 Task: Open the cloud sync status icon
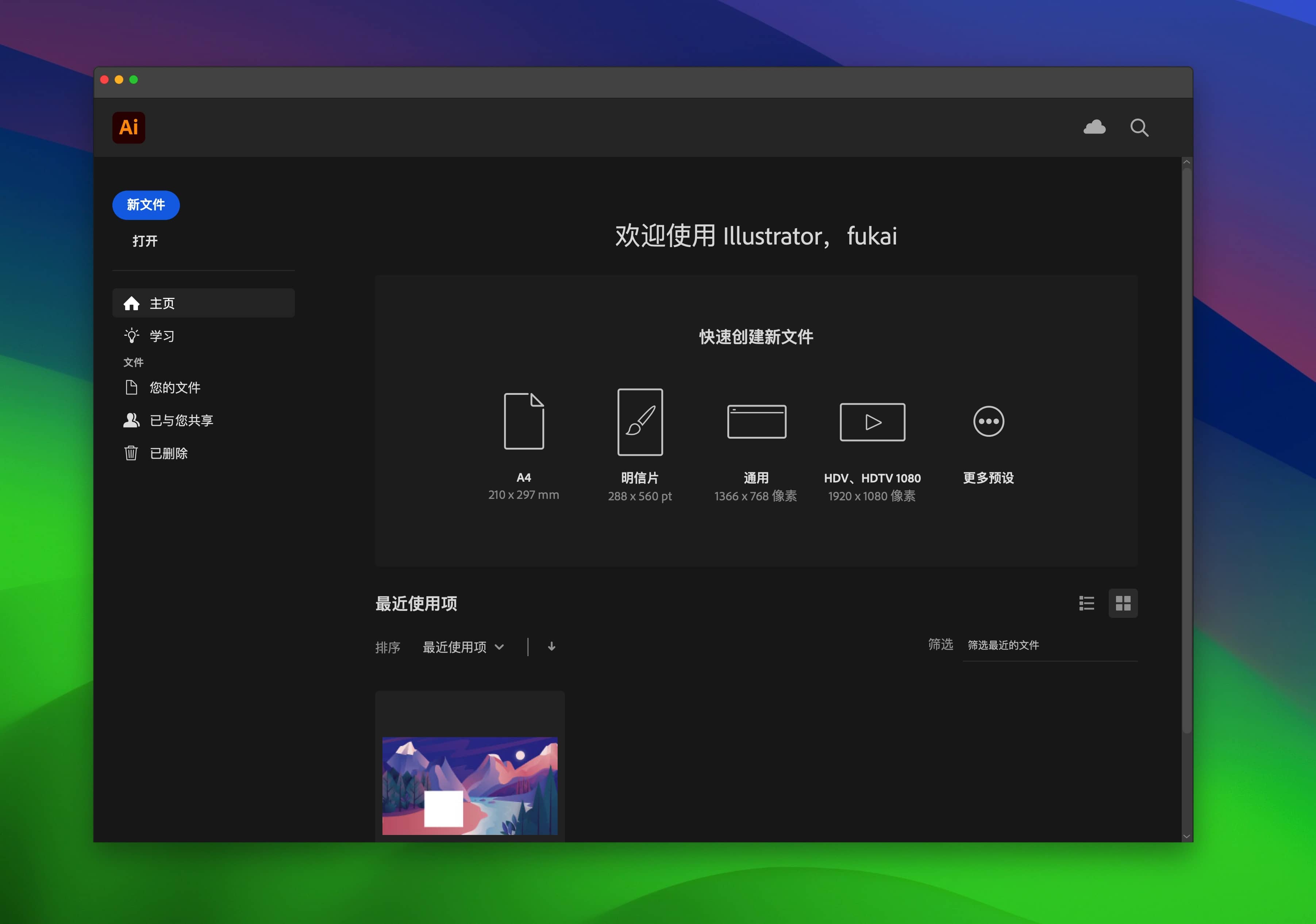1094,127
